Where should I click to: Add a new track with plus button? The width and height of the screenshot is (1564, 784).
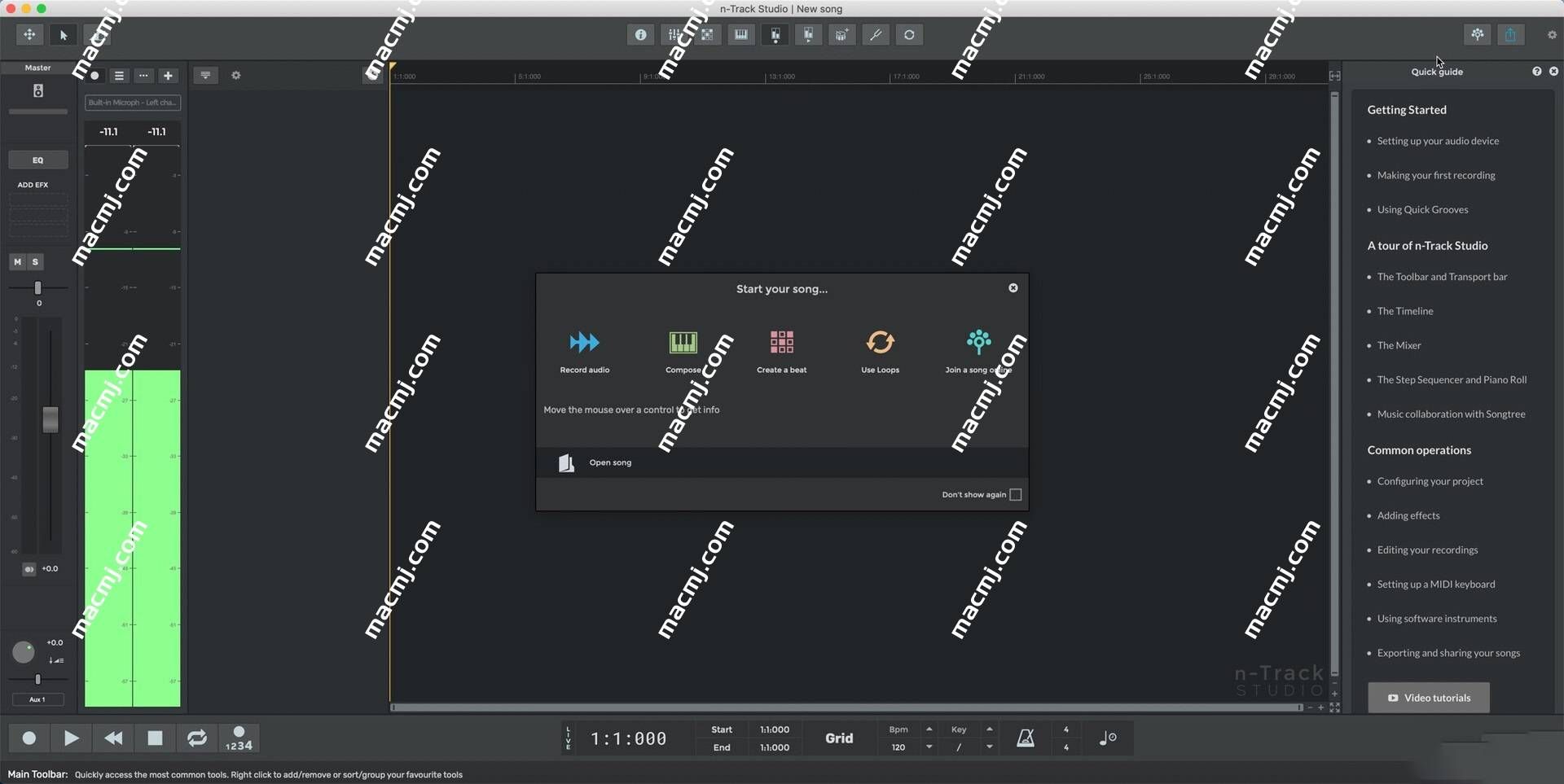coord(168,76)
